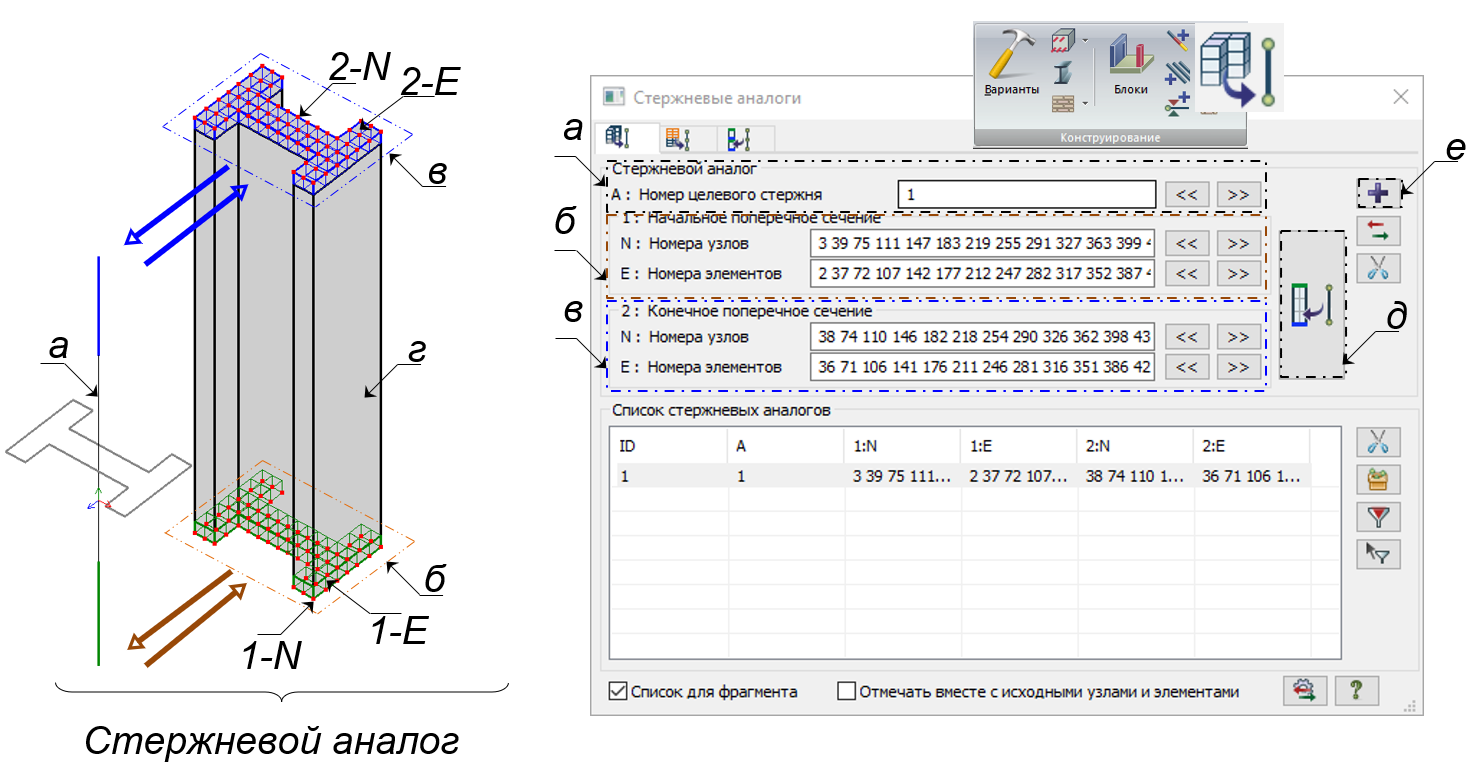Click the Номер целевого стержня input field
This screenshot has width=1479, height=781.
(x=1026, y=194)
